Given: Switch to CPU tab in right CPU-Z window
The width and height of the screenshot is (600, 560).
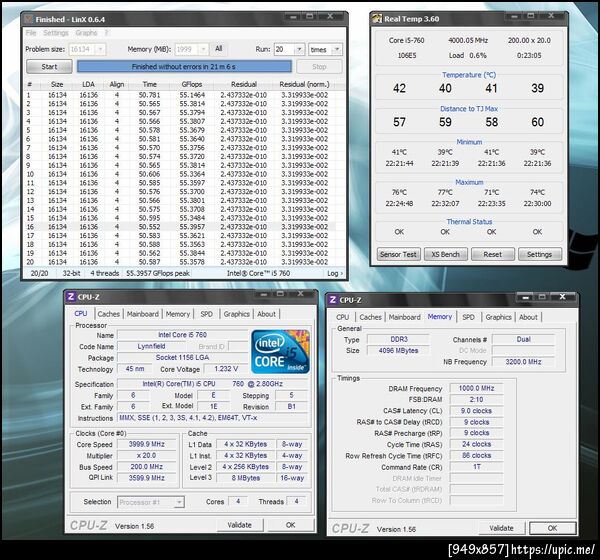Looking at the screenshot, I should pyautogui.click(x=342, y=317).
